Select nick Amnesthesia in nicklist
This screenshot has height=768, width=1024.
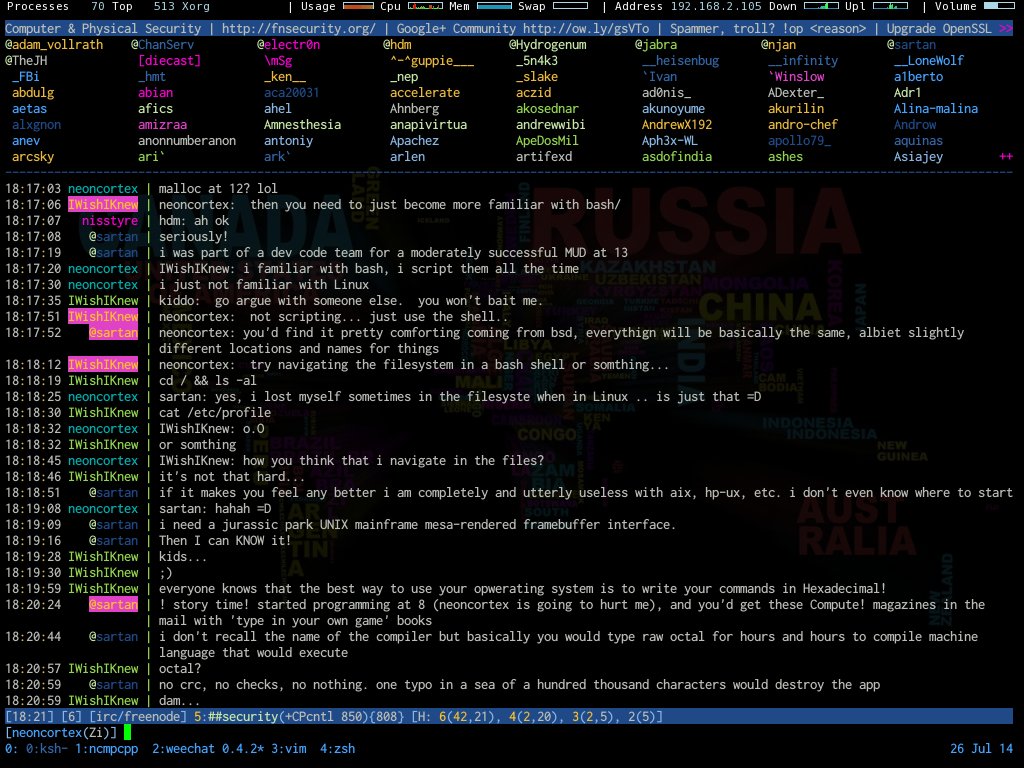302,125
